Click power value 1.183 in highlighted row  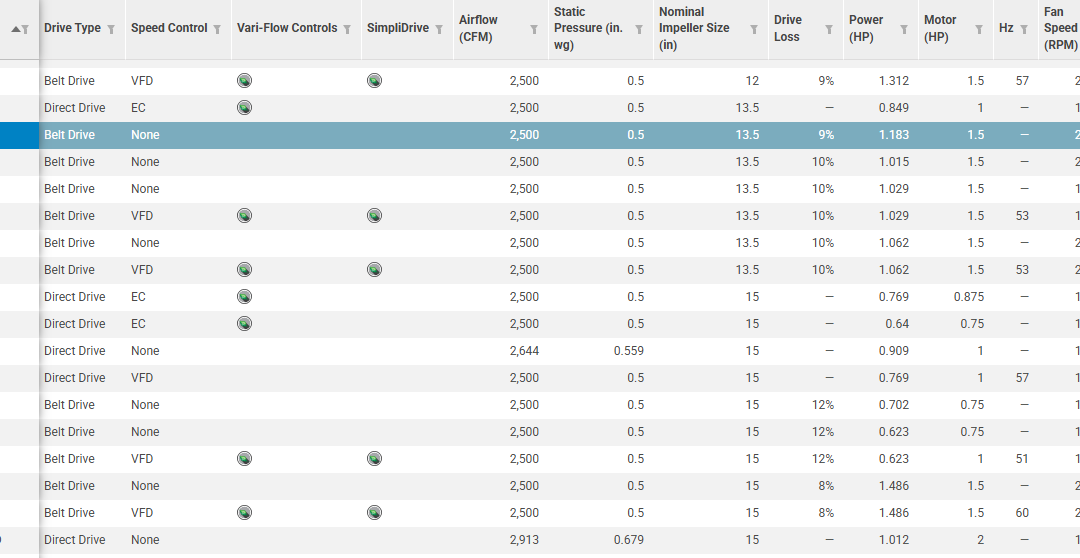[x=894, y=135]
